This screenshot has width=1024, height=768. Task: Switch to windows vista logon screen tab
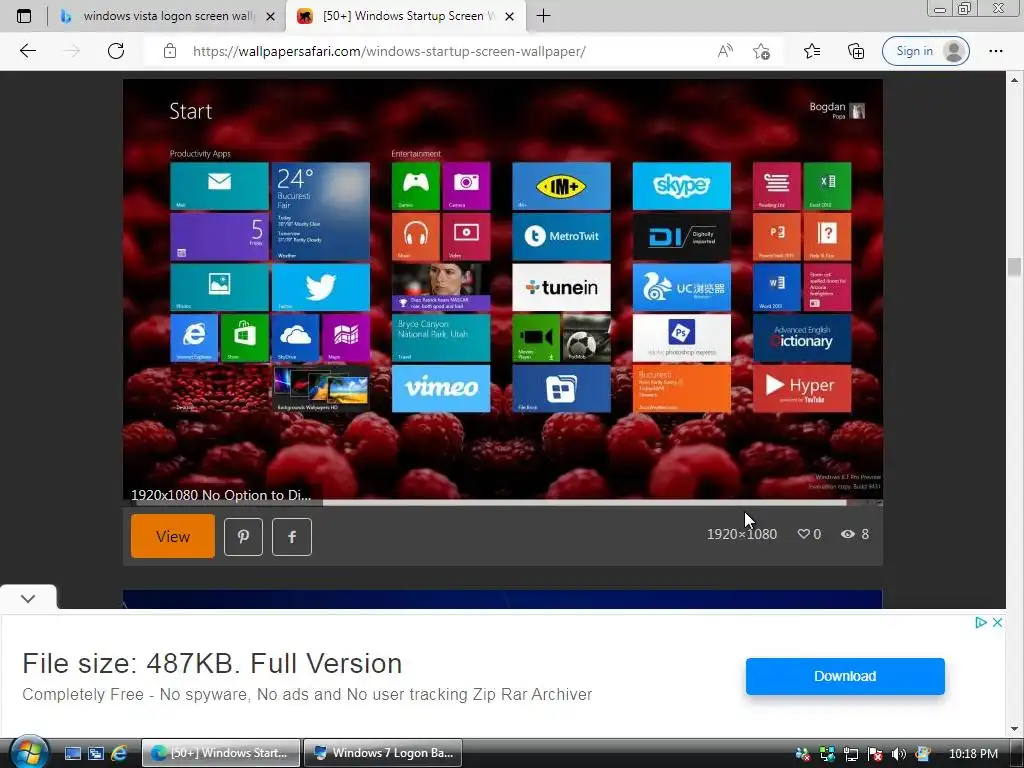167,16
